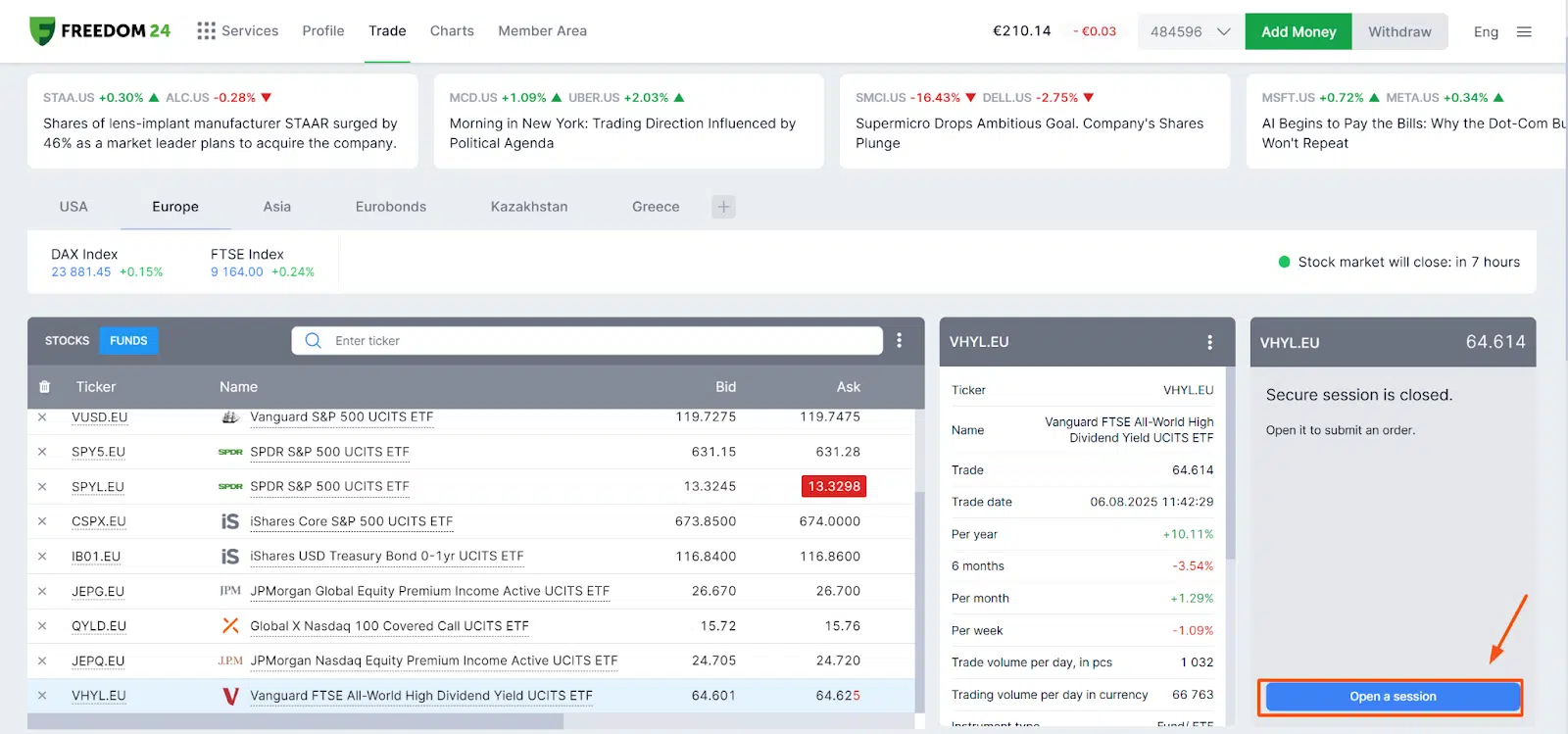The height and width of the screenshot is (734, 1568).
Task: Sort by the Ticker column header
Action: [96, 387]
